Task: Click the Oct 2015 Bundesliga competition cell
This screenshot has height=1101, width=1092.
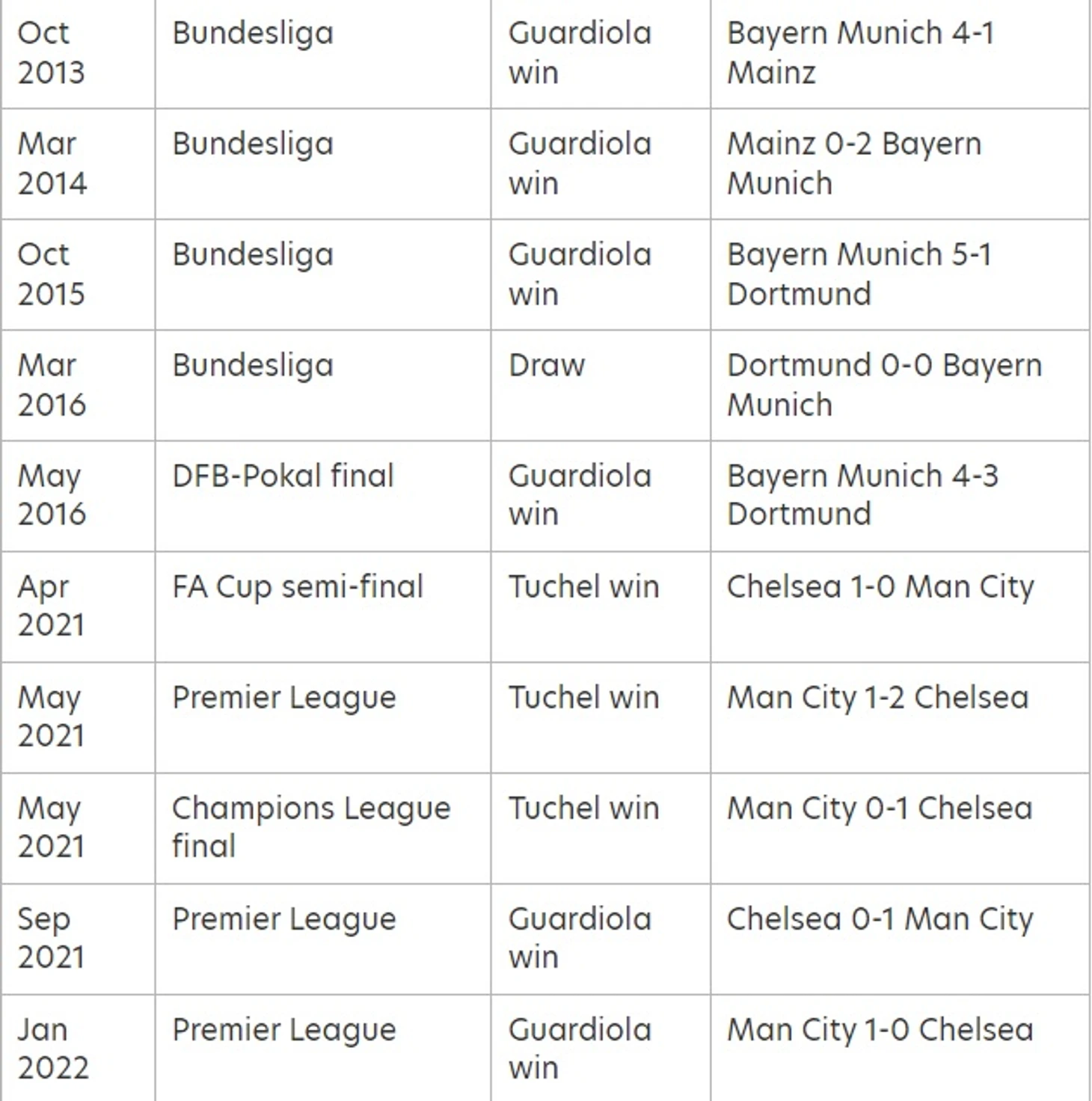Action: click(x=252, y=255)
